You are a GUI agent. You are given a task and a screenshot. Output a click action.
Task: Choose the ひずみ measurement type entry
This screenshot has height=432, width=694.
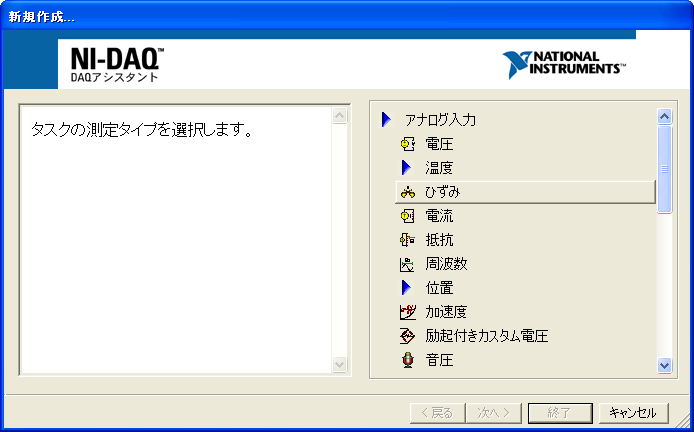(525, 193)
